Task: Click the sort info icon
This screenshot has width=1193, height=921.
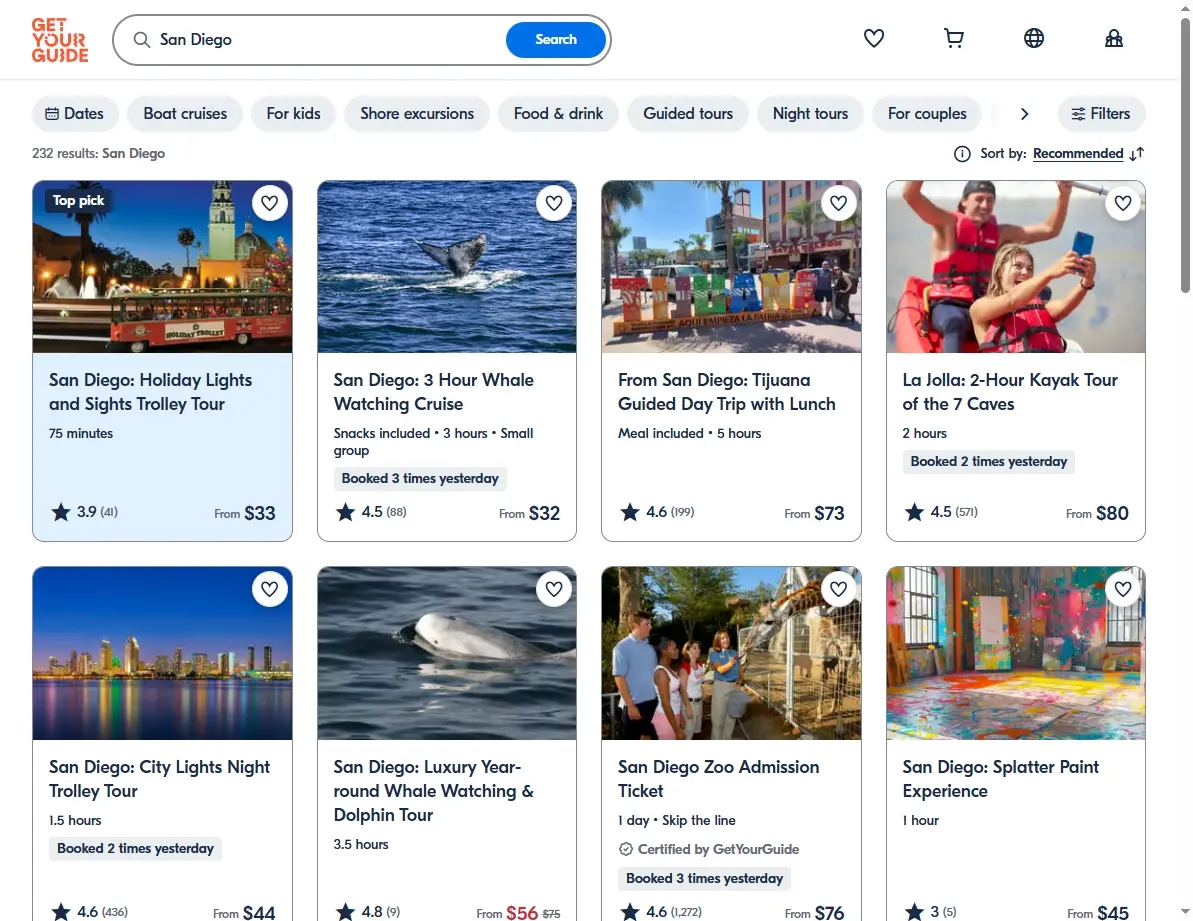Action: coord(962,154)
